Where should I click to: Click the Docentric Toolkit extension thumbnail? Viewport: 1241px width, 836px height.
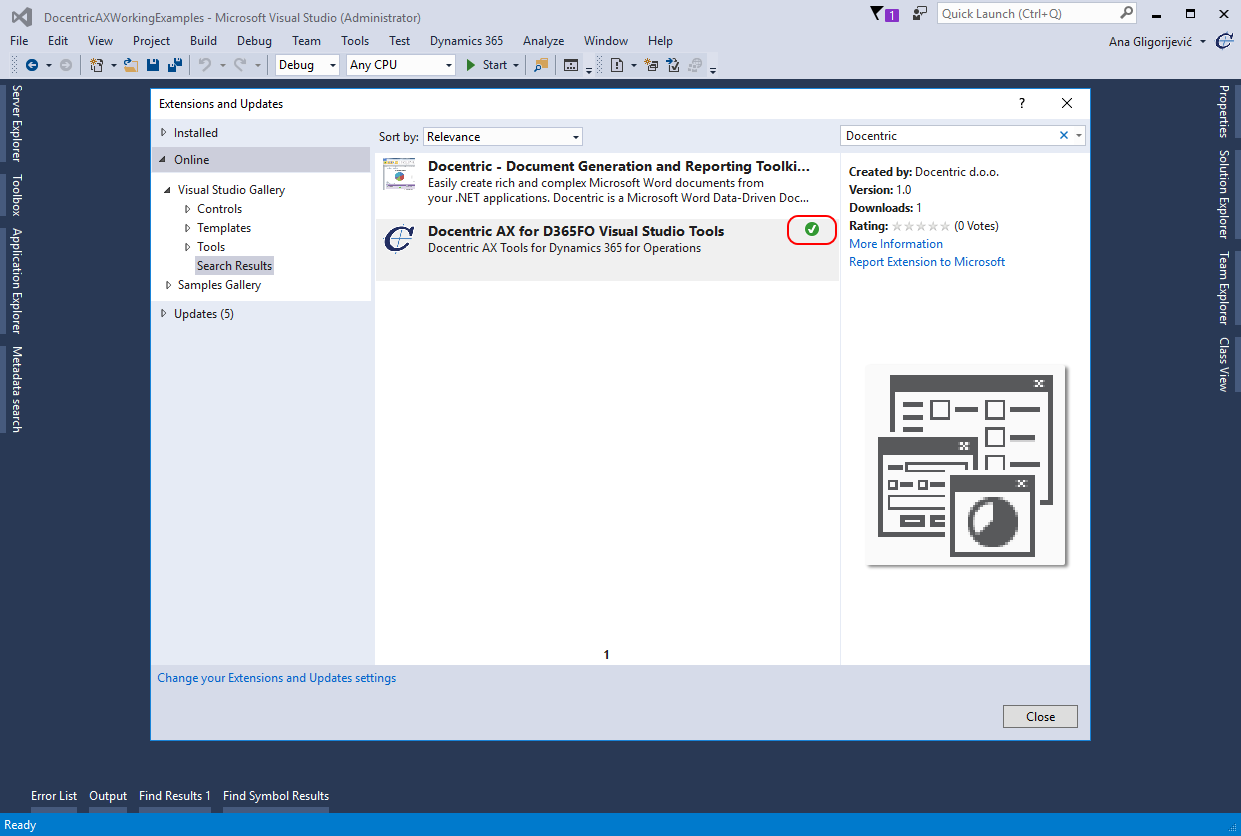pyautogui.click(x=399, y=175)
